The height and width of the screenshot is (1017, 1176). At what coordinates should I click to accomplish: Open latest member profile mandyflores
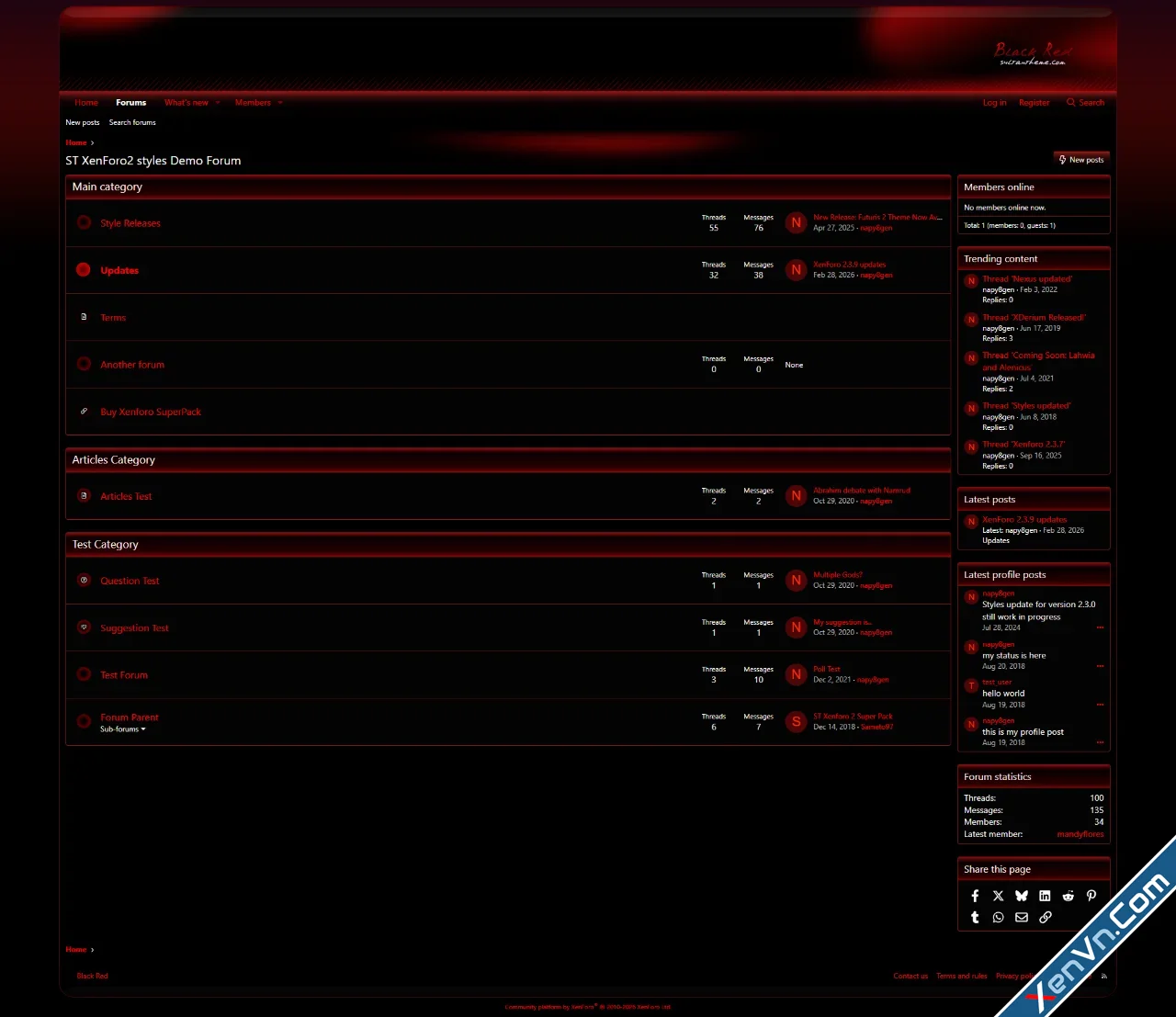point(1080,833)
